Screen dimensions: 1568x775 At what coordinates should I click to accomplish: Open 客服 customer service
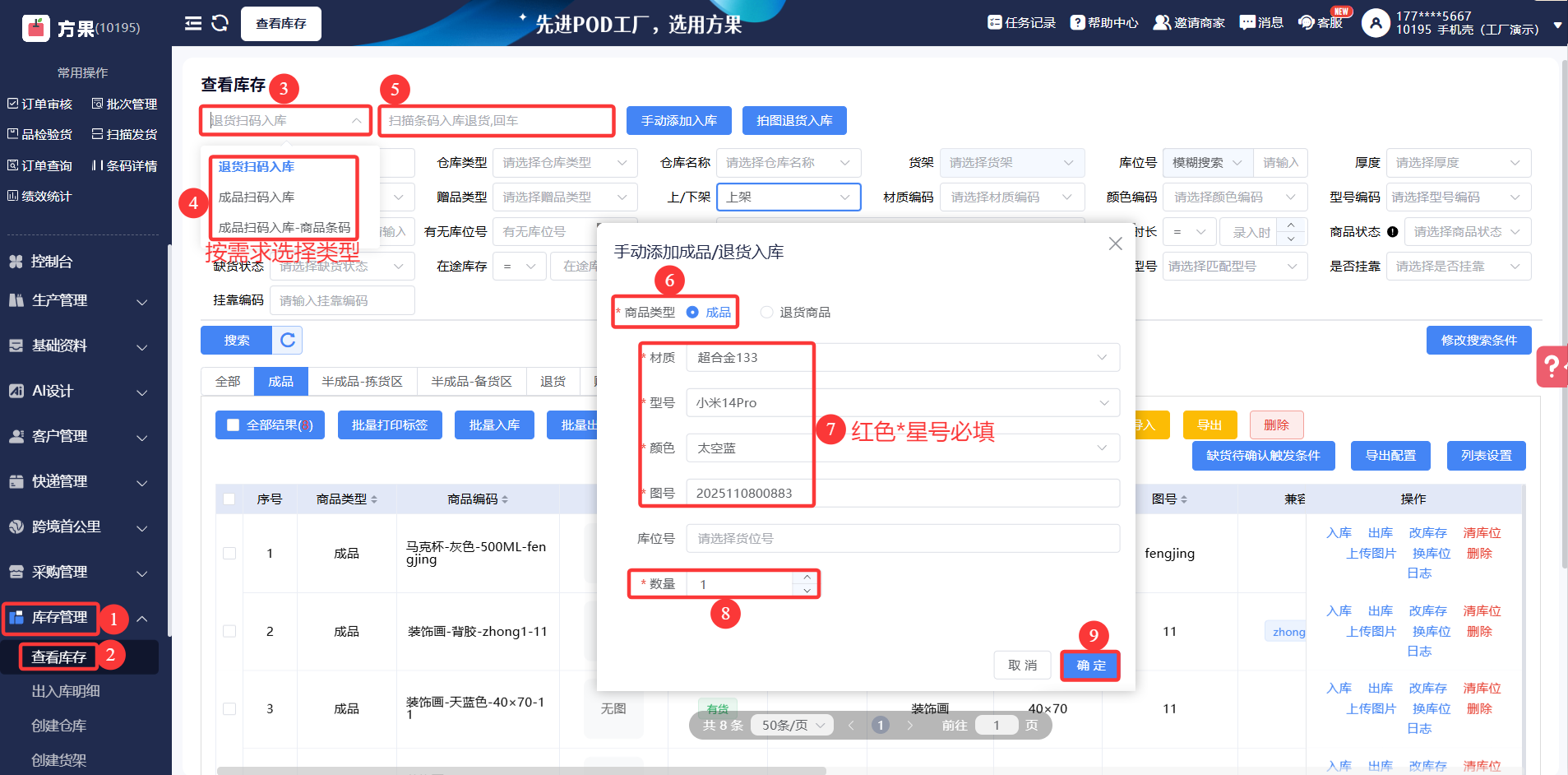(x=1321, y=22)
